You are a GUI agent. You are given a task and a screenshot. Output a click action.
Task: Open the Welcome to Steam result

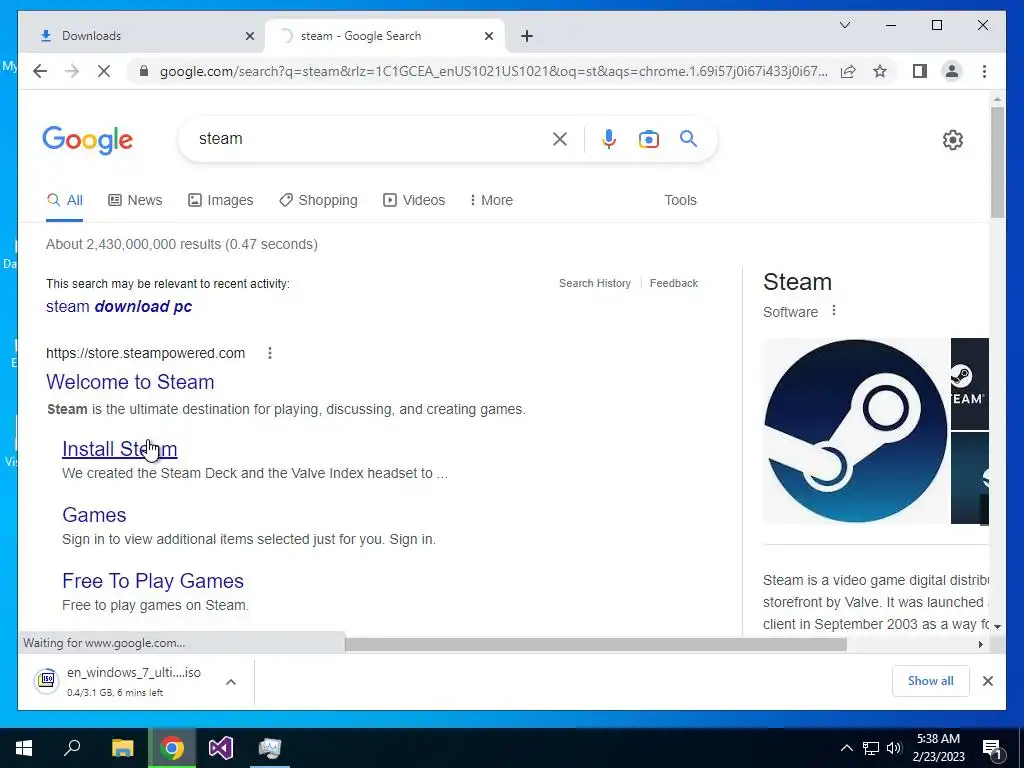point(130,382)
